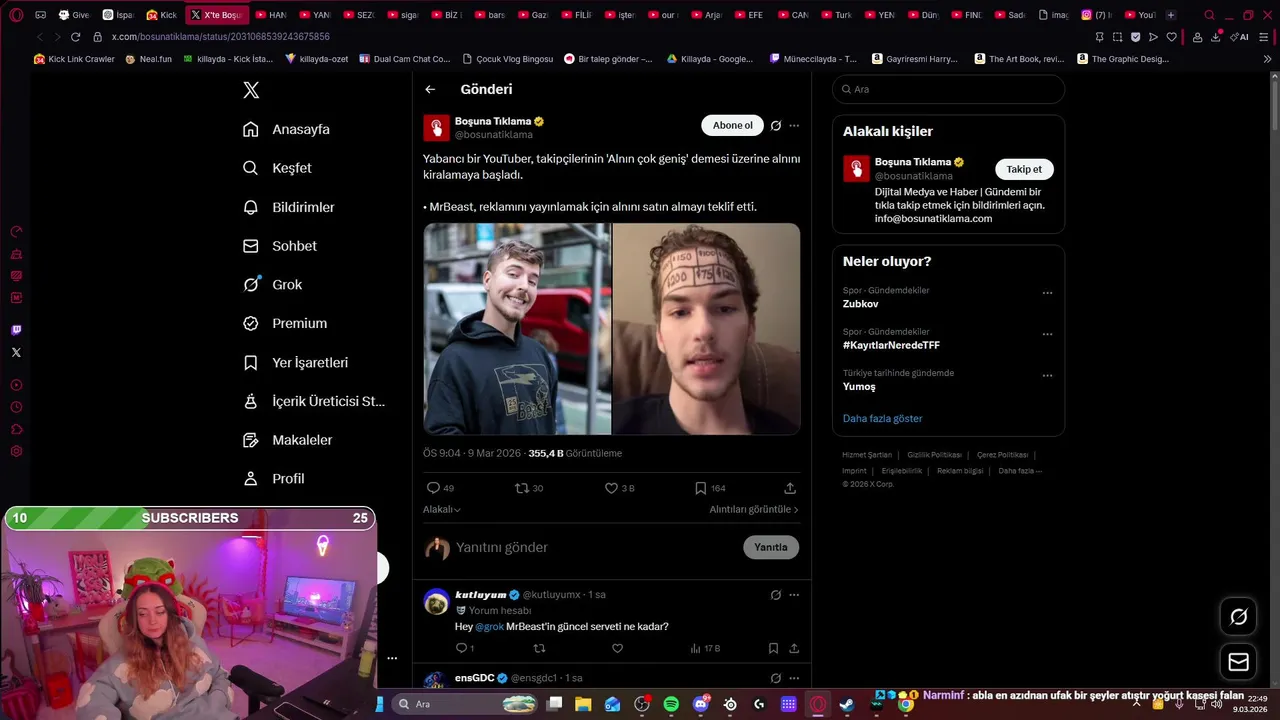Click the Windows taskbar Ara search box
This screenshot has width=1280, height=720.
466,704
